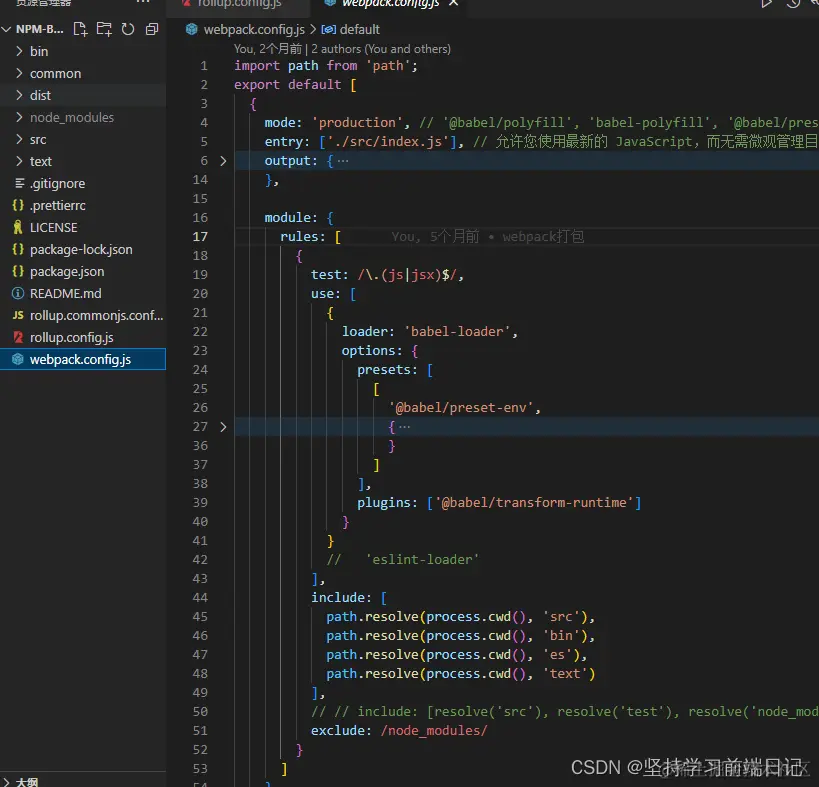The width and height of the screenshot is (819, 787).
Task: Click the JS icon of rollup.commonjs.conf
Action: pos(18,315)
